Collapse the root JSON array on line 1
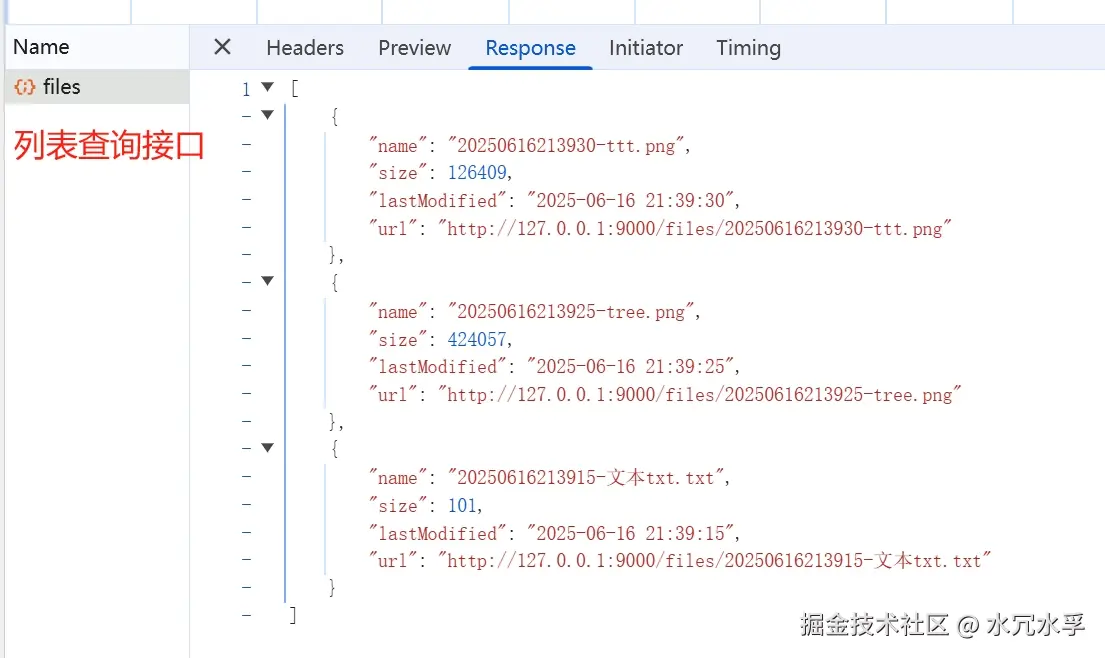1105x658 pixels. pos(267,88)
